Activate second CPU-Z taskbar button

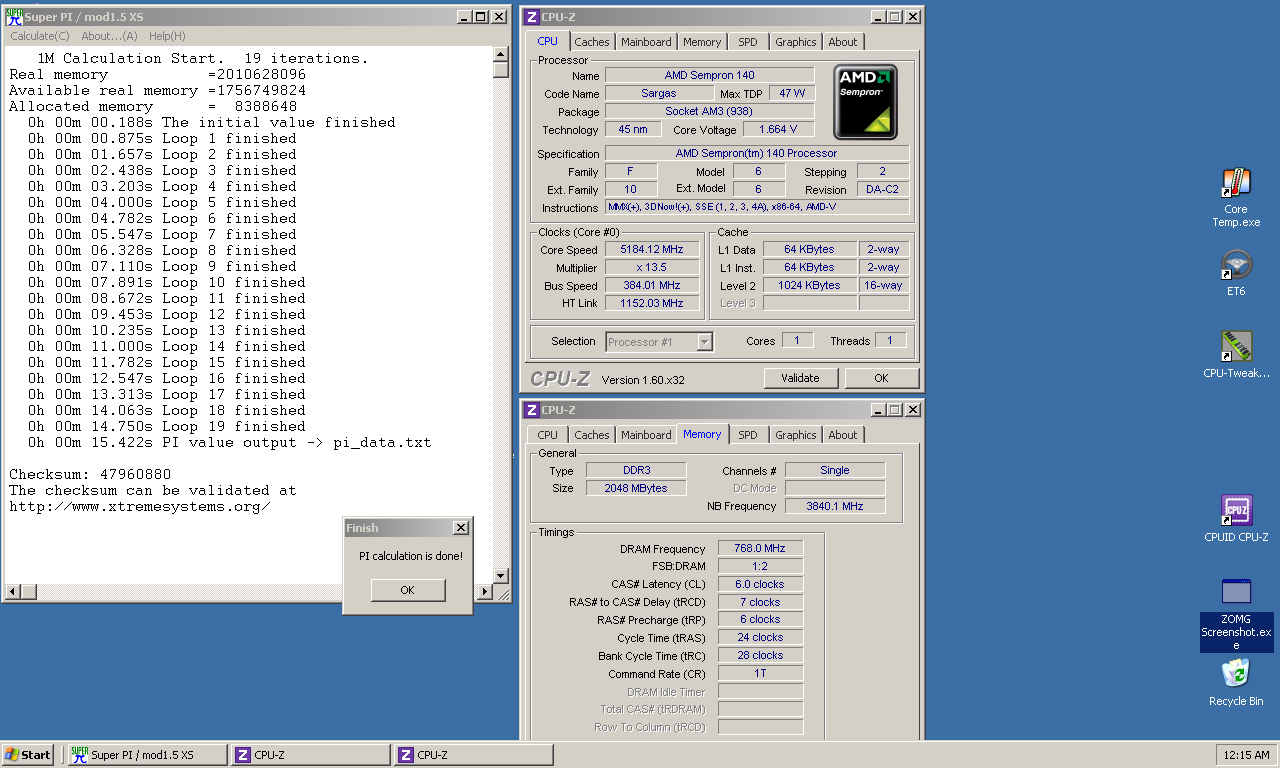473,755
